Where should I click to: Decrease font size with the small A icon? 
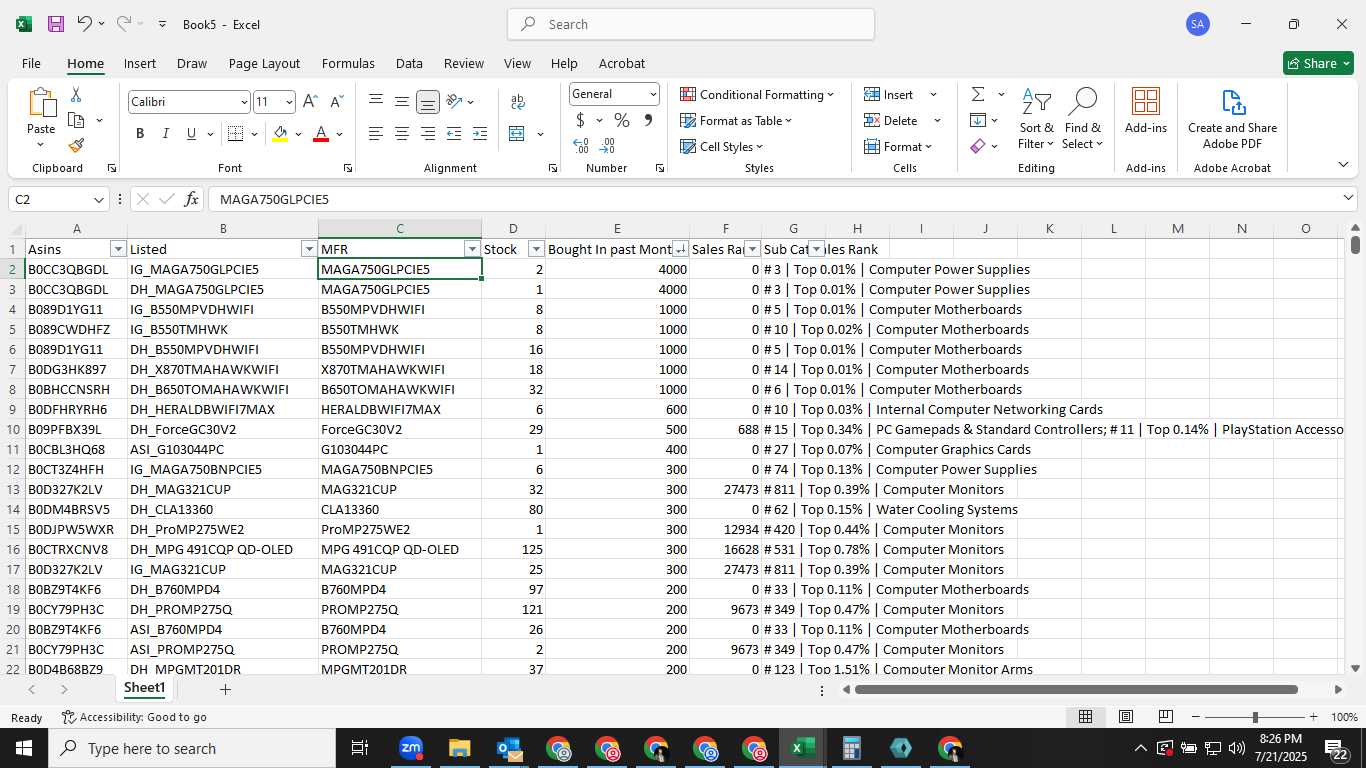[x=336, y=102]
